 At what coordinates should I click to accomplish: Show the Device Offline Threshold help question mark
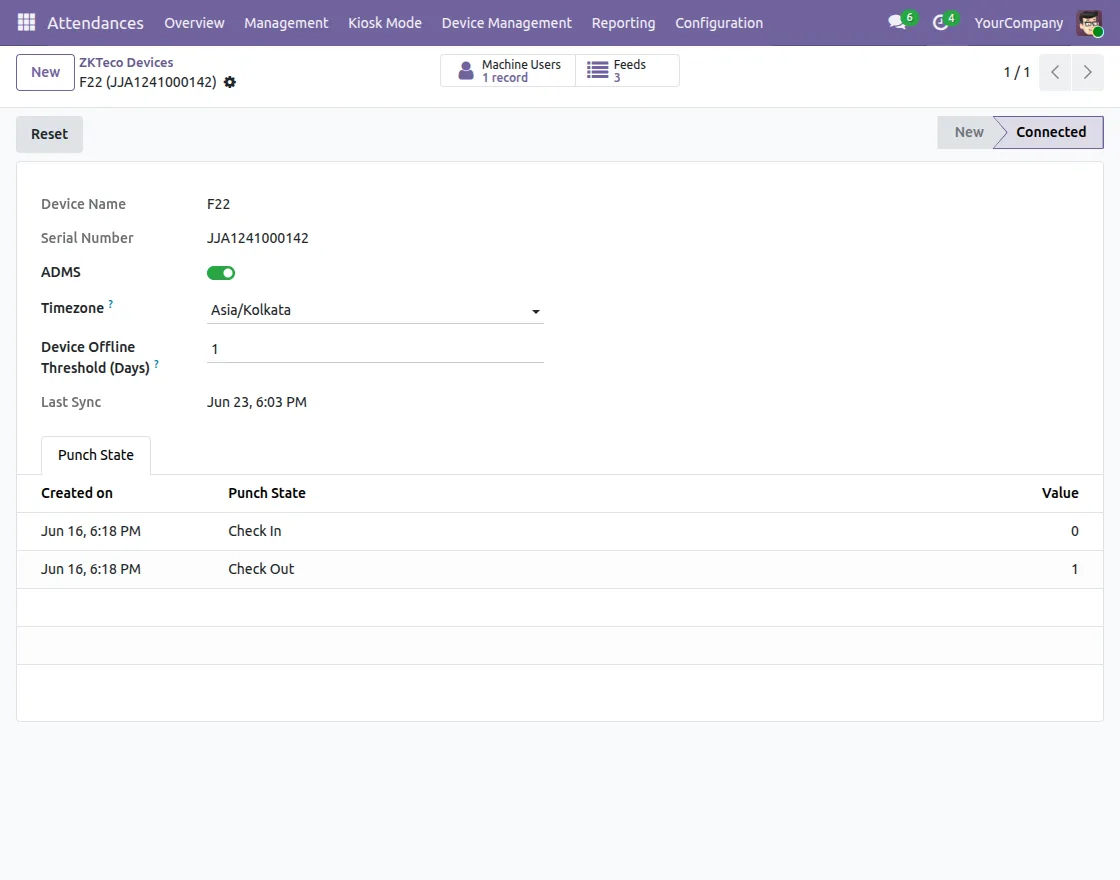click(x=156, y=364)
